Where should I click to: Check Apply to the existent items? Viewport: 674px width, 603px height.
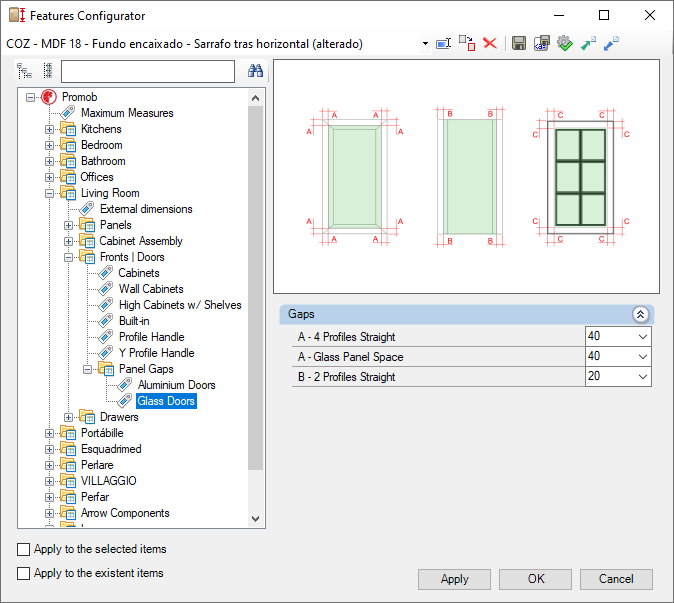click(x=23, y=573)
